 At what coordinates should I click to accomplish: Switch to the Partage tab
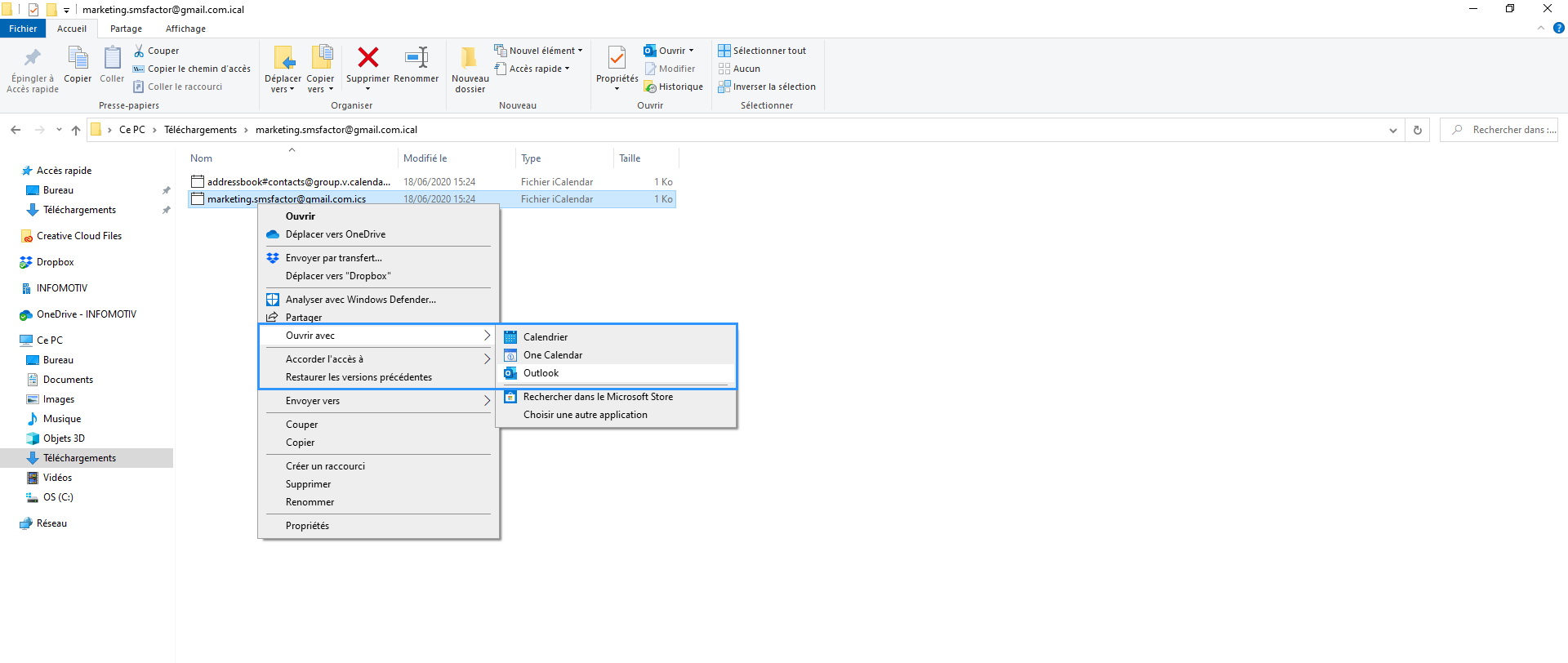126,29
